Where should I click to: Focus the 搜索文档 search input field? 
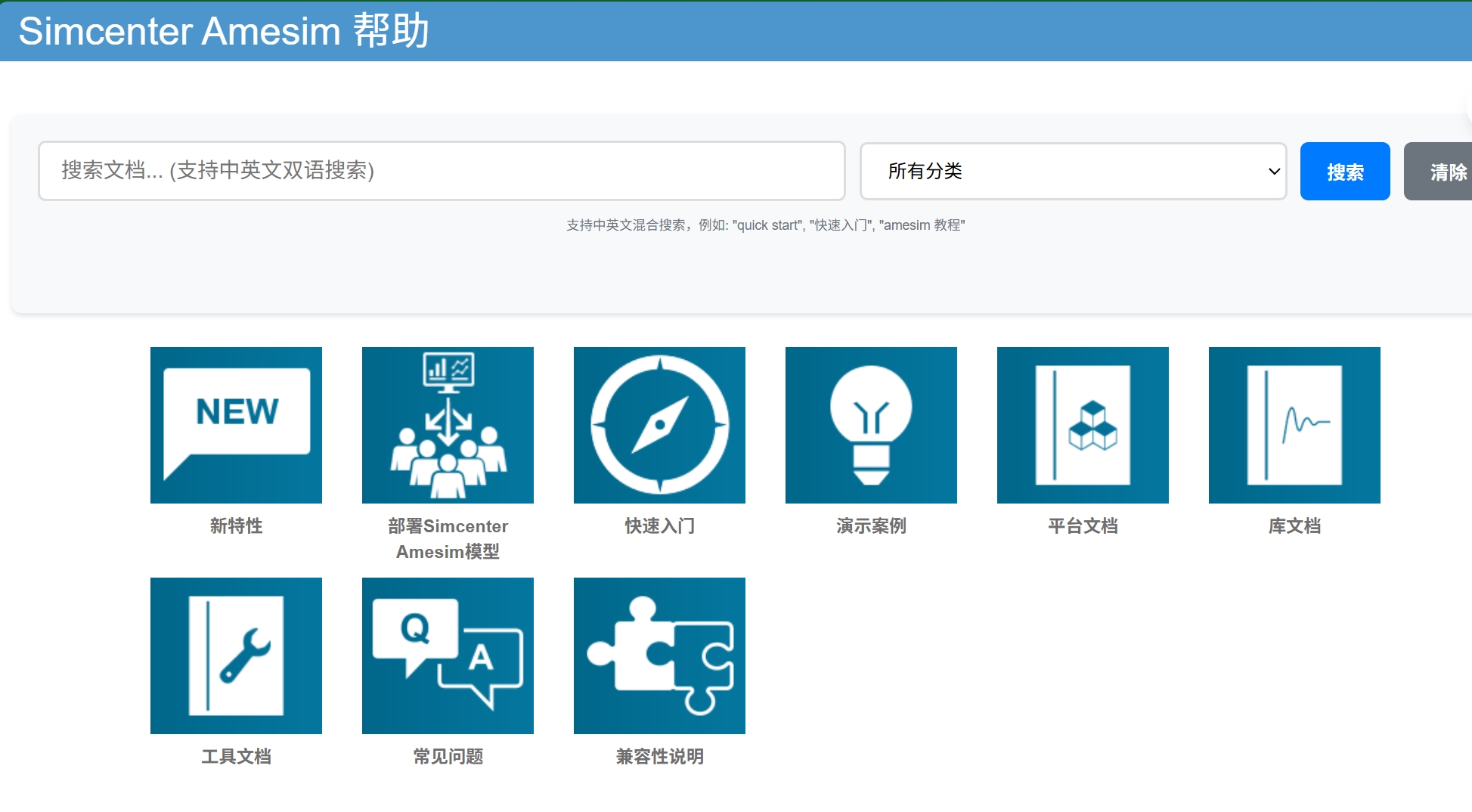(442, 171)
